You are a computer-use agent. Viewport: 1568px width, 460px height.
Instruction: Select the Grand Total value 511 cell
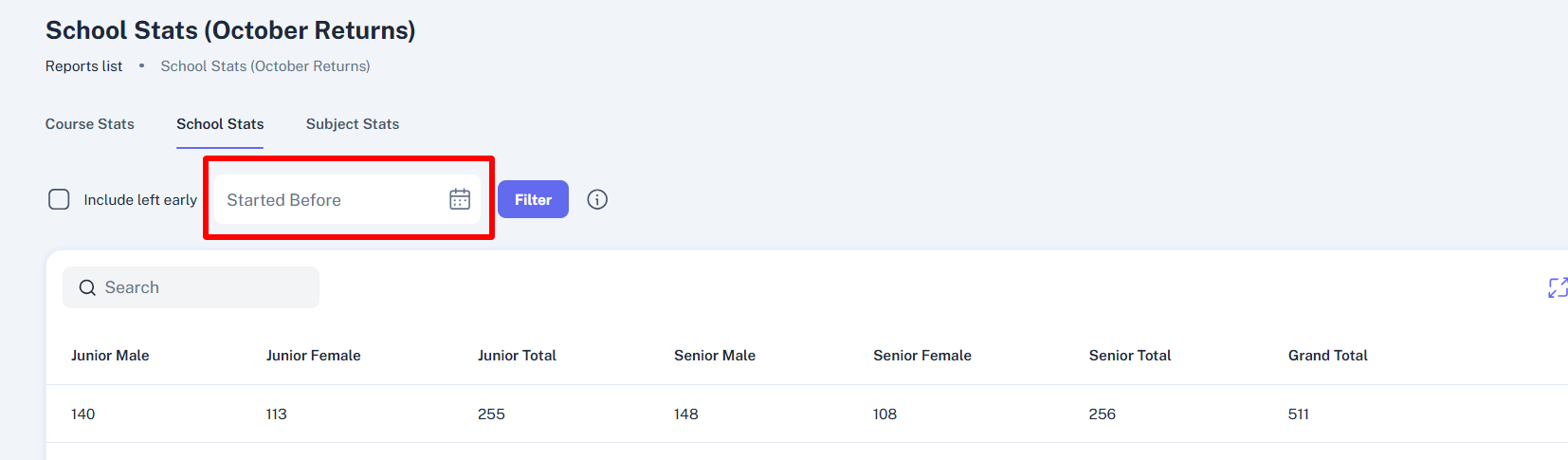(1299, 414)
